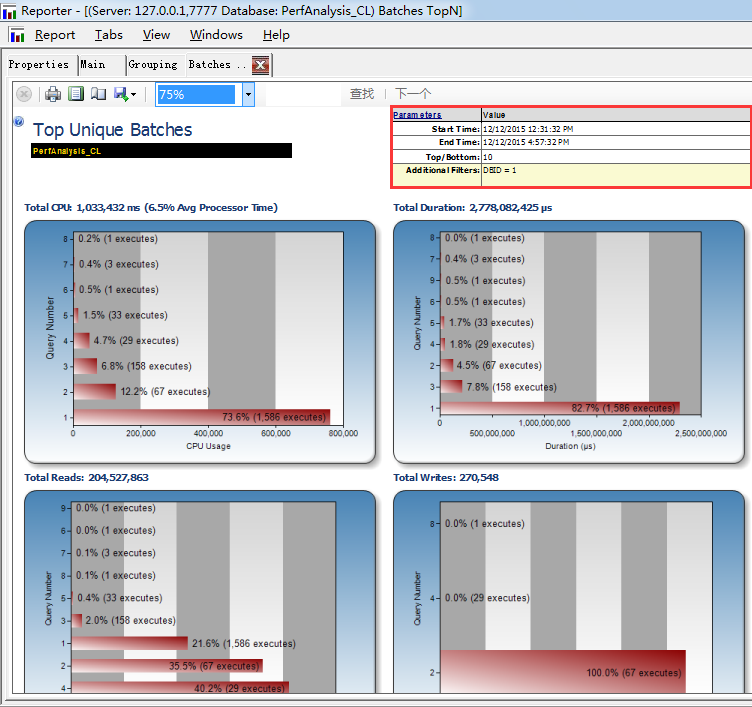Open the Help menu

pyautogui.click(x=276, y=35)
